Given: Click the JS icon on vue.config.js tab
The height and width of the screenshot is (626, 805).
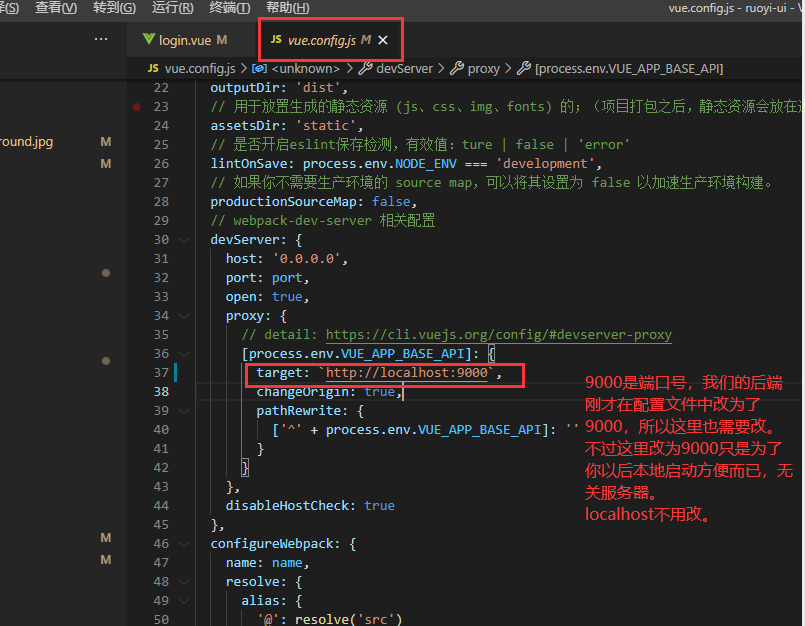Looking at the screenshot, I should point(276,40).
